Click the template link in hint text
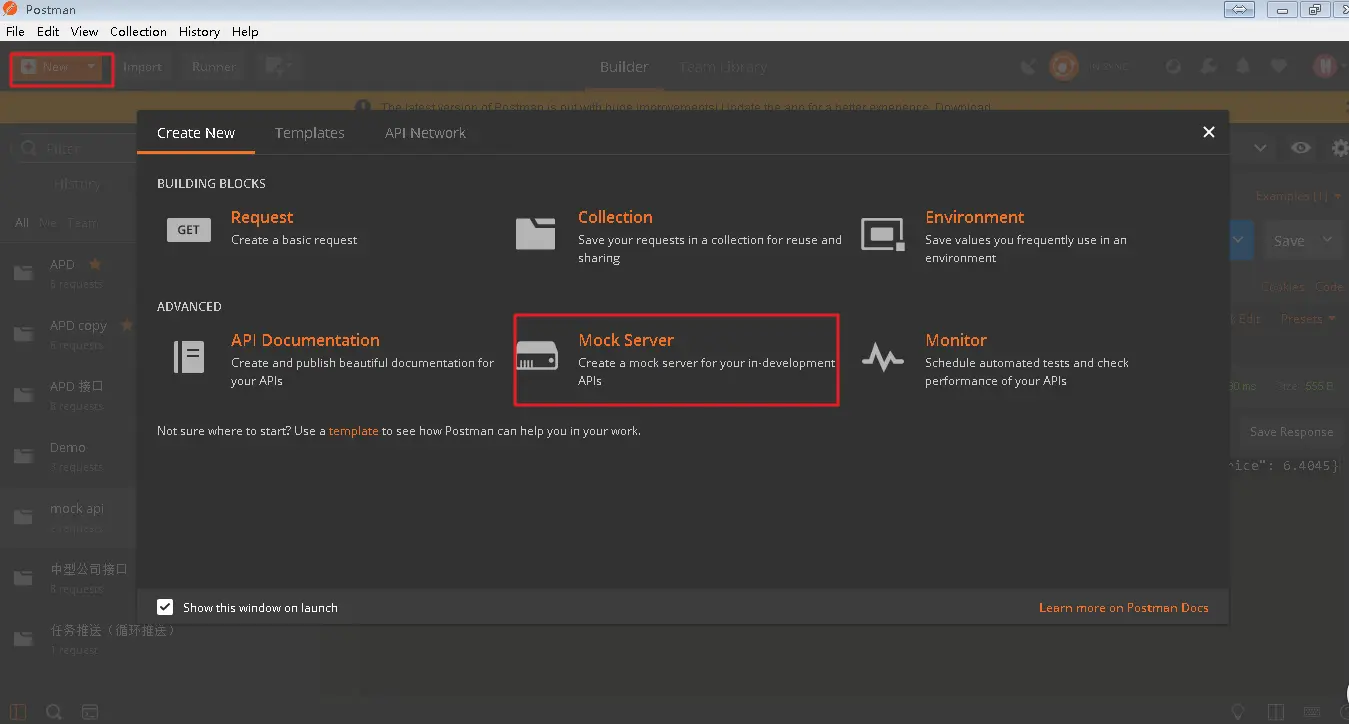This screenshot has height=724, width=1349. pyautogui.click(x=353, y=431)
